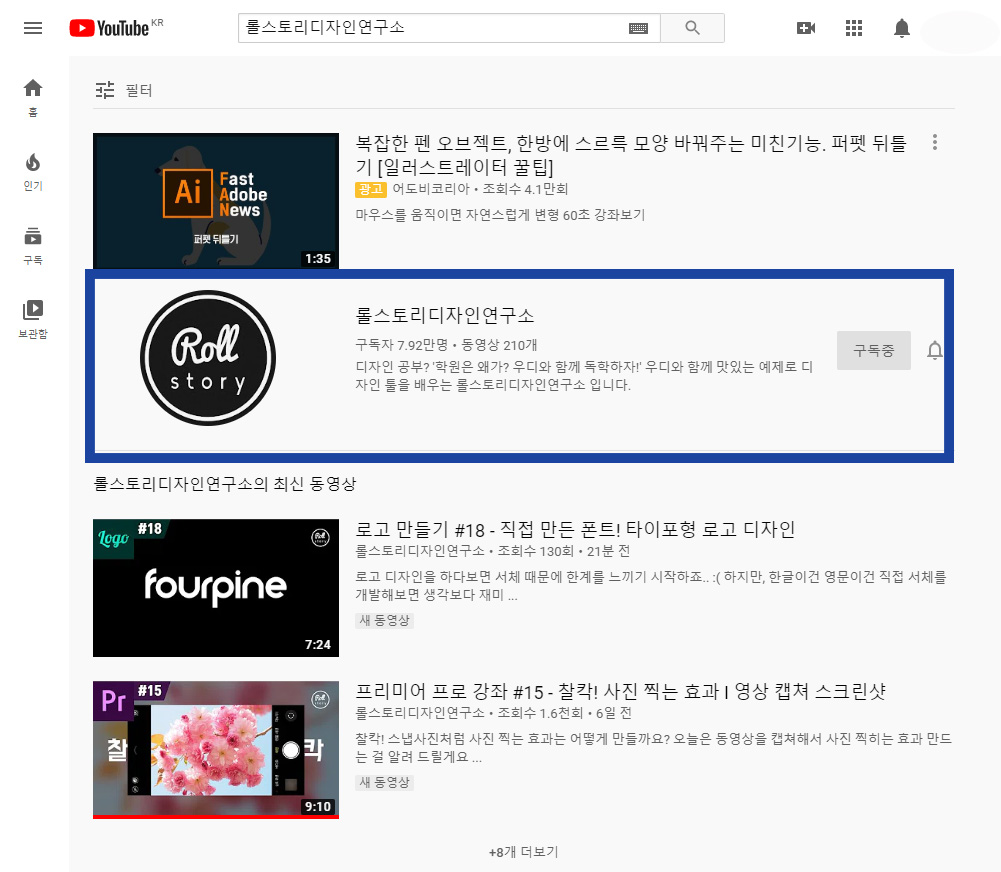Open video title 로고 만들기 #18
Image resolution: width=1001 pixels, height=872 pixels.
(x=575, y=529)
